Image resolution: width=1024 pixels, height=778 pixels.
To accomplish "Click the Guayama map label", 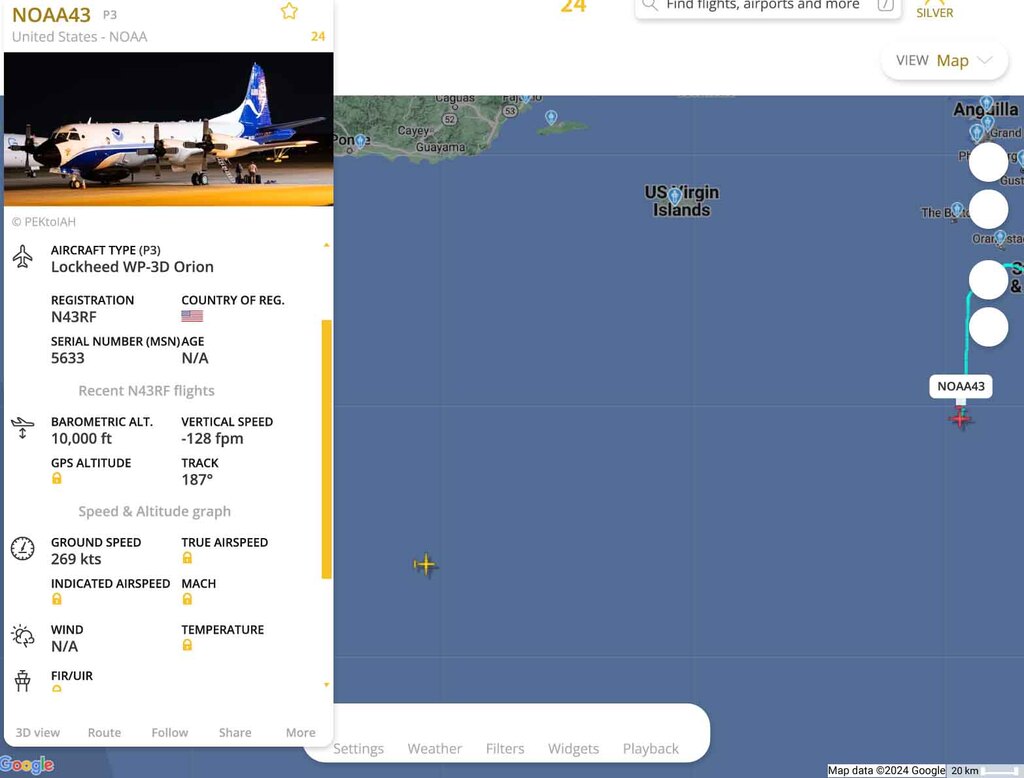I will tap(441, 147).
